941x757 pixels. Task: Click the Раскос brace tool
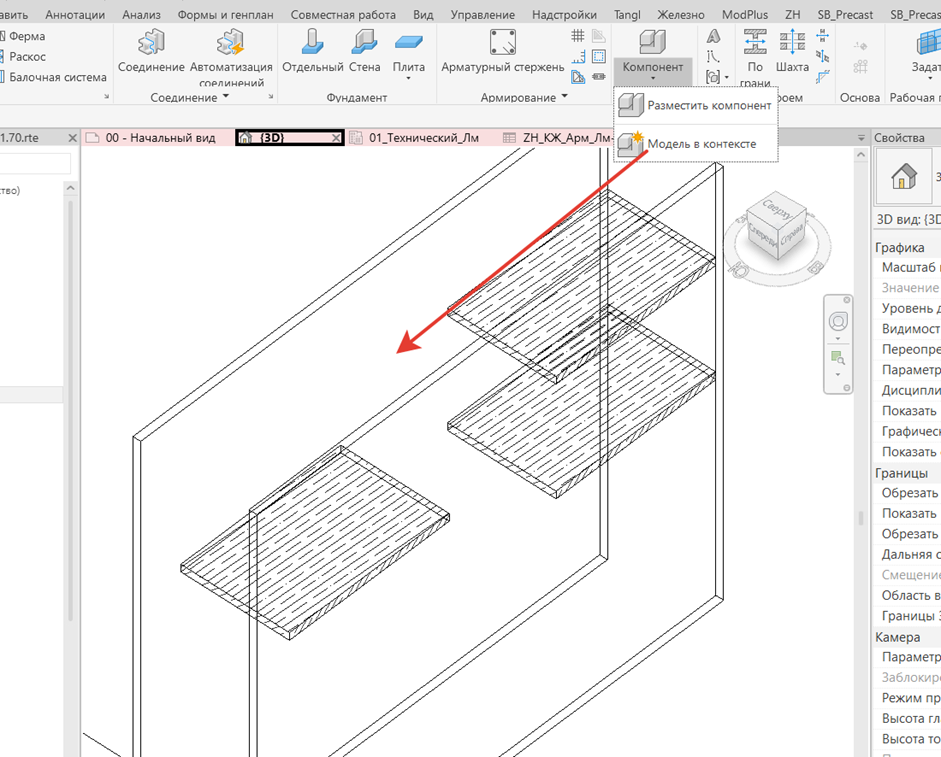[x=23, y=56]
